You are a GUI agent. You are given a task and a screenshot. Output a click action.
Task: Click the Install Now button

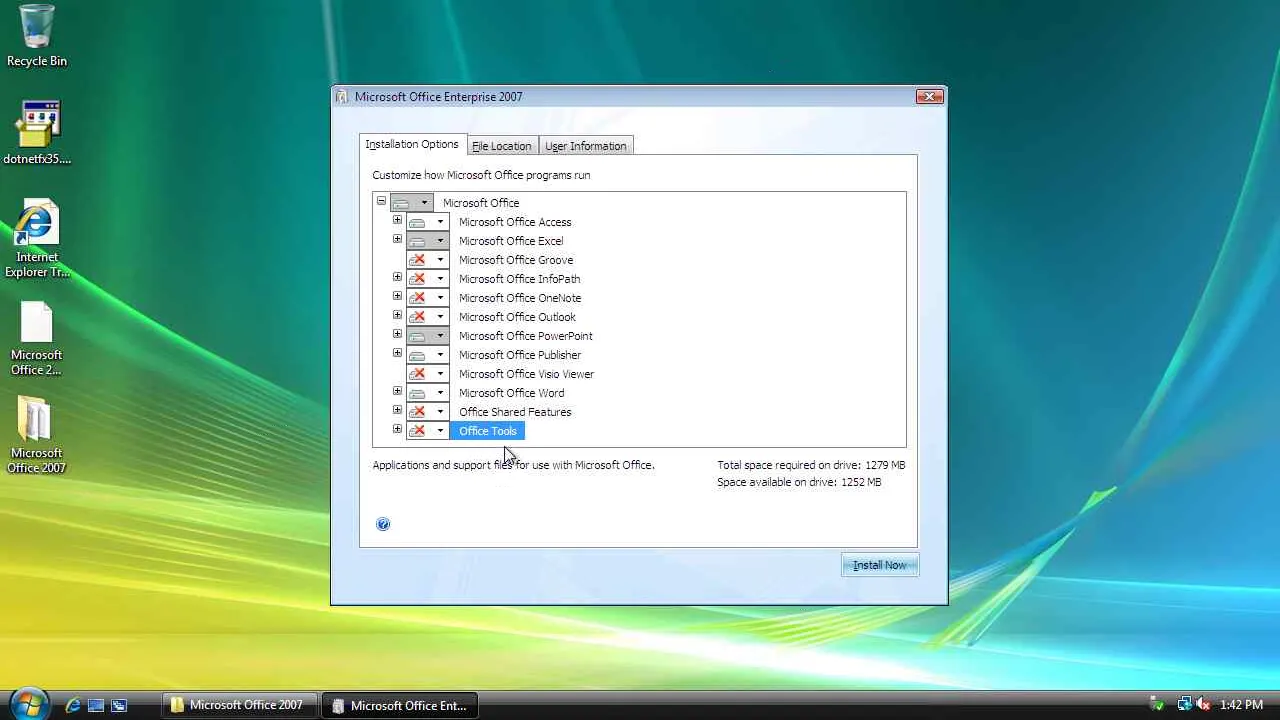[880, 565]
